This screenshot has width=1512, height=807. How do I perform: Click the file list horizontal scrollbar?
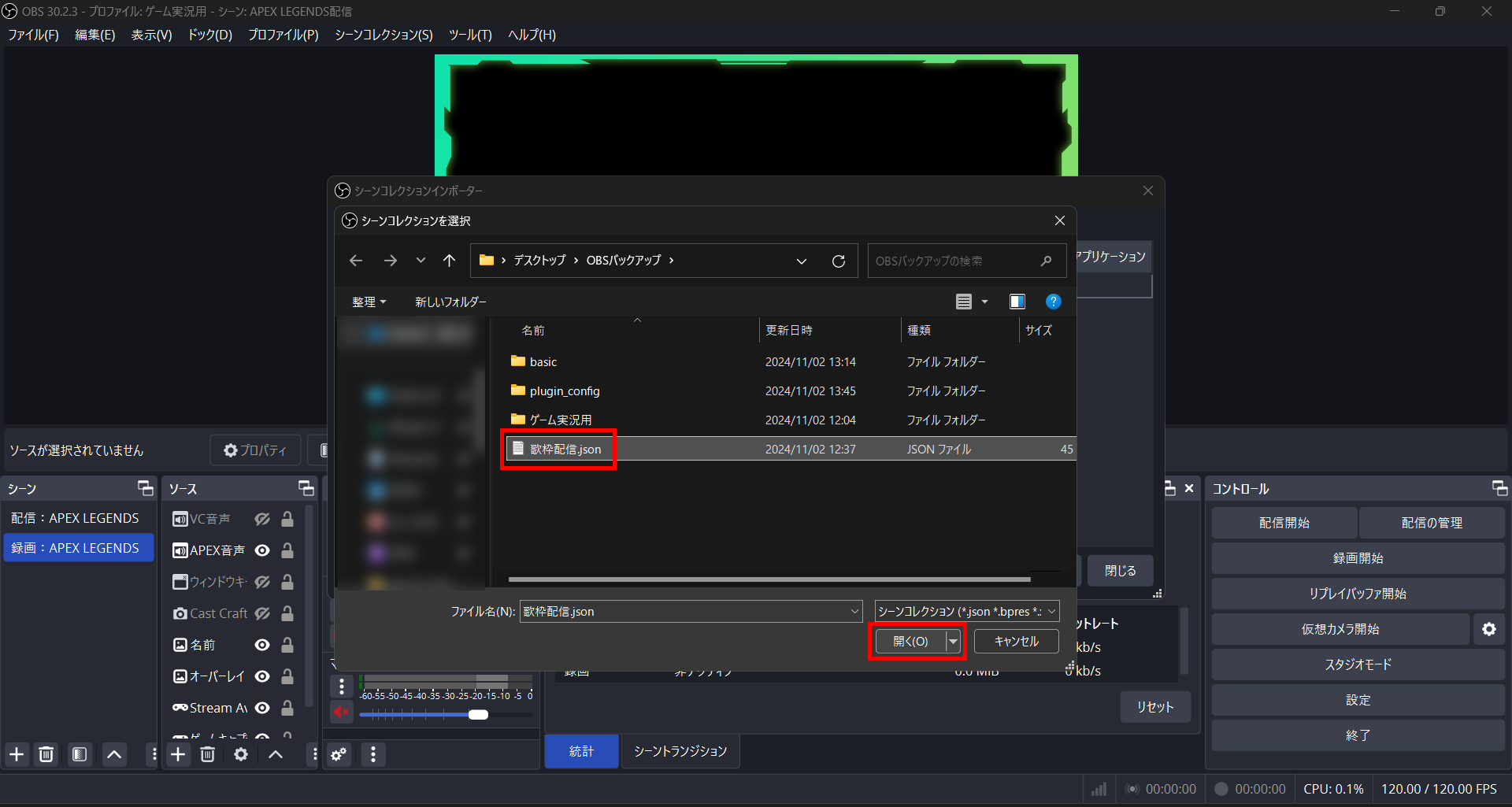click(x=769, y=579)
